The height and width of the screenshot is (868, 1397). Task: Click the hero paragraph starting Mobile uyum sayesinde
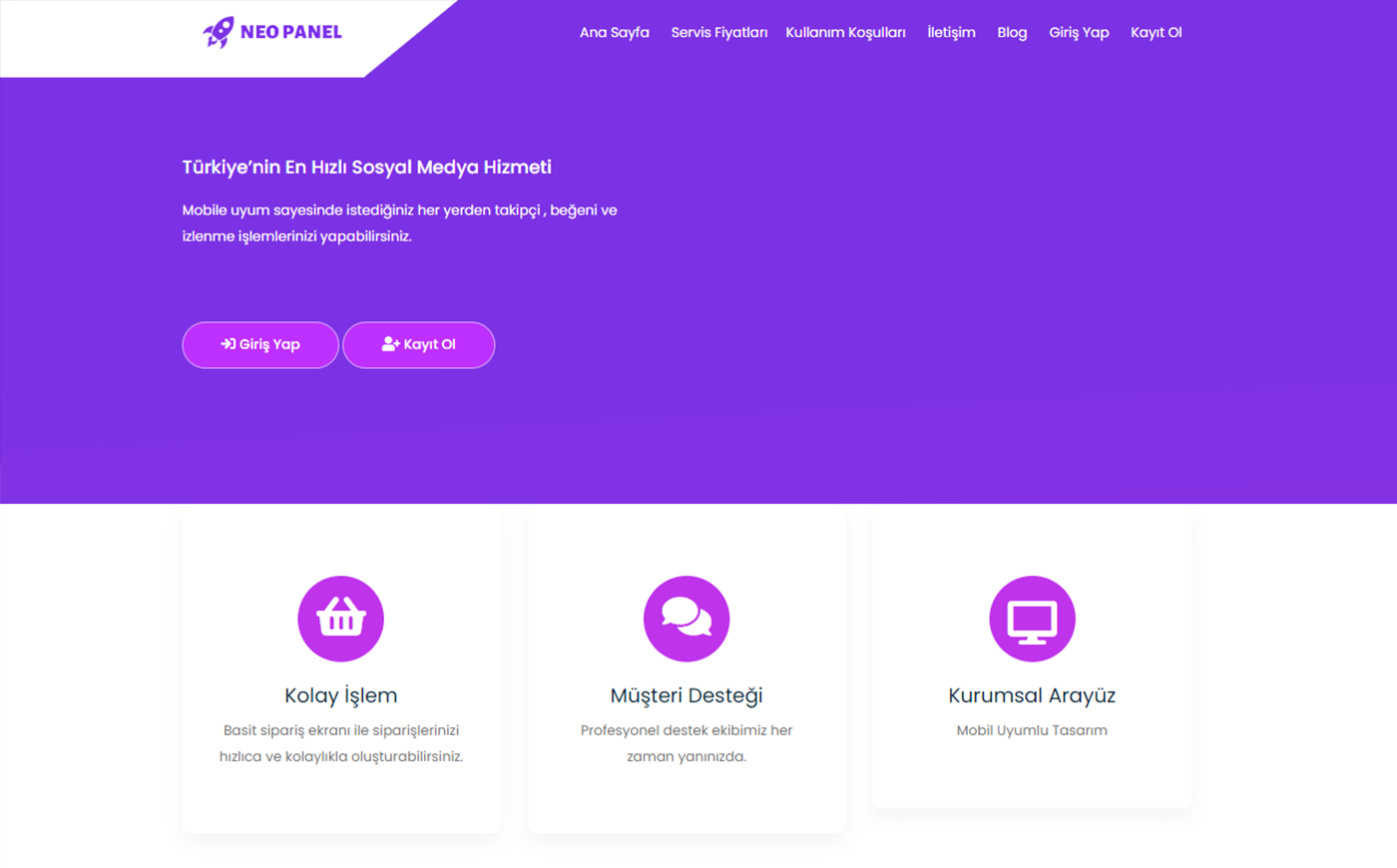(399, 223)
